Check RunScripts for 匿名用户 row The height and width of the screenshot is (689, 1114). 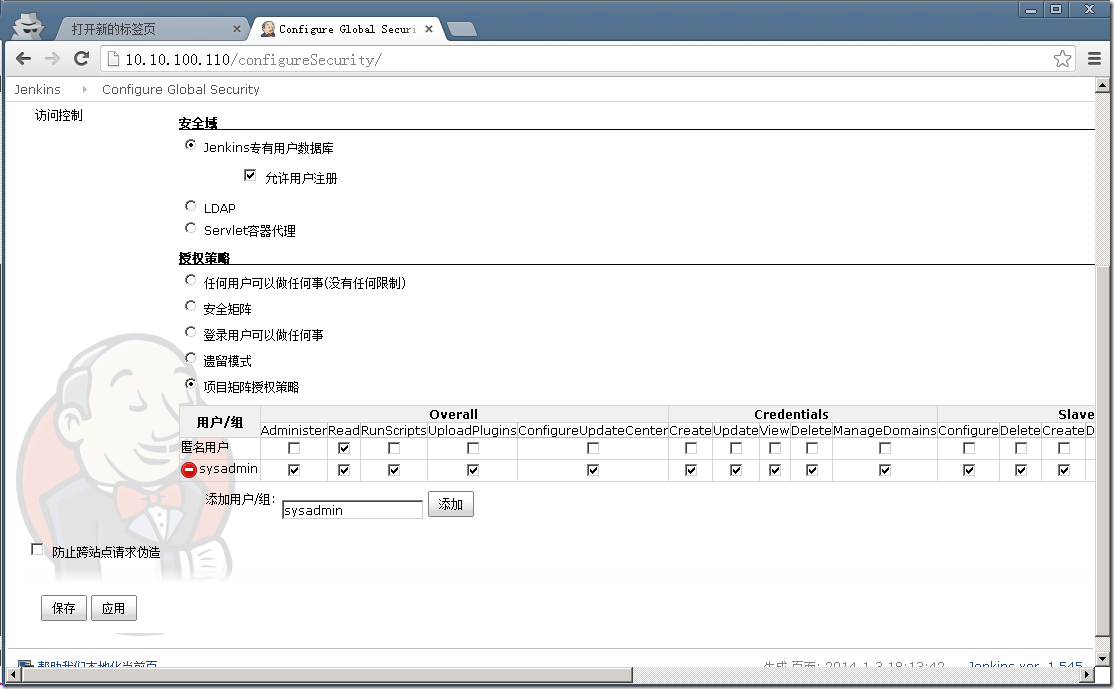tap(394, 448)
